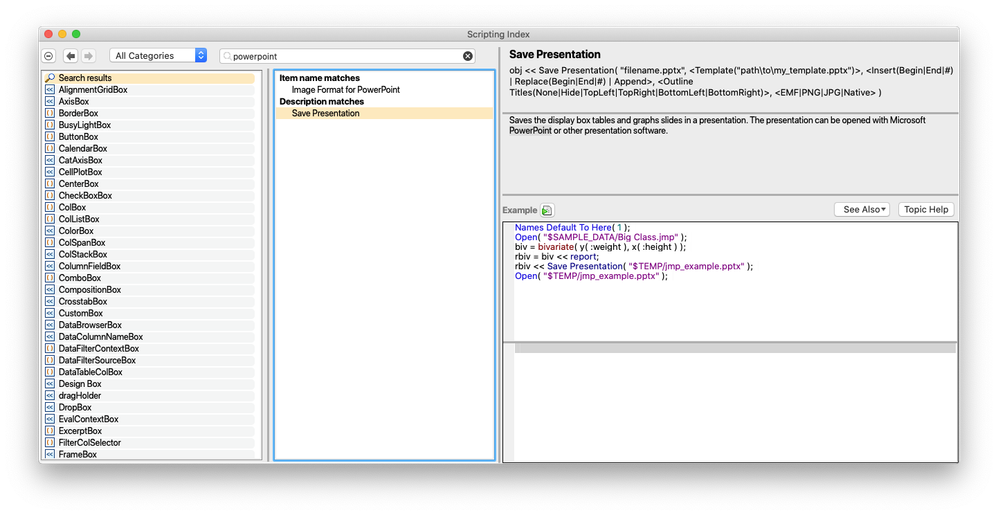Go forward with the right arrow button

click(88, 56)
